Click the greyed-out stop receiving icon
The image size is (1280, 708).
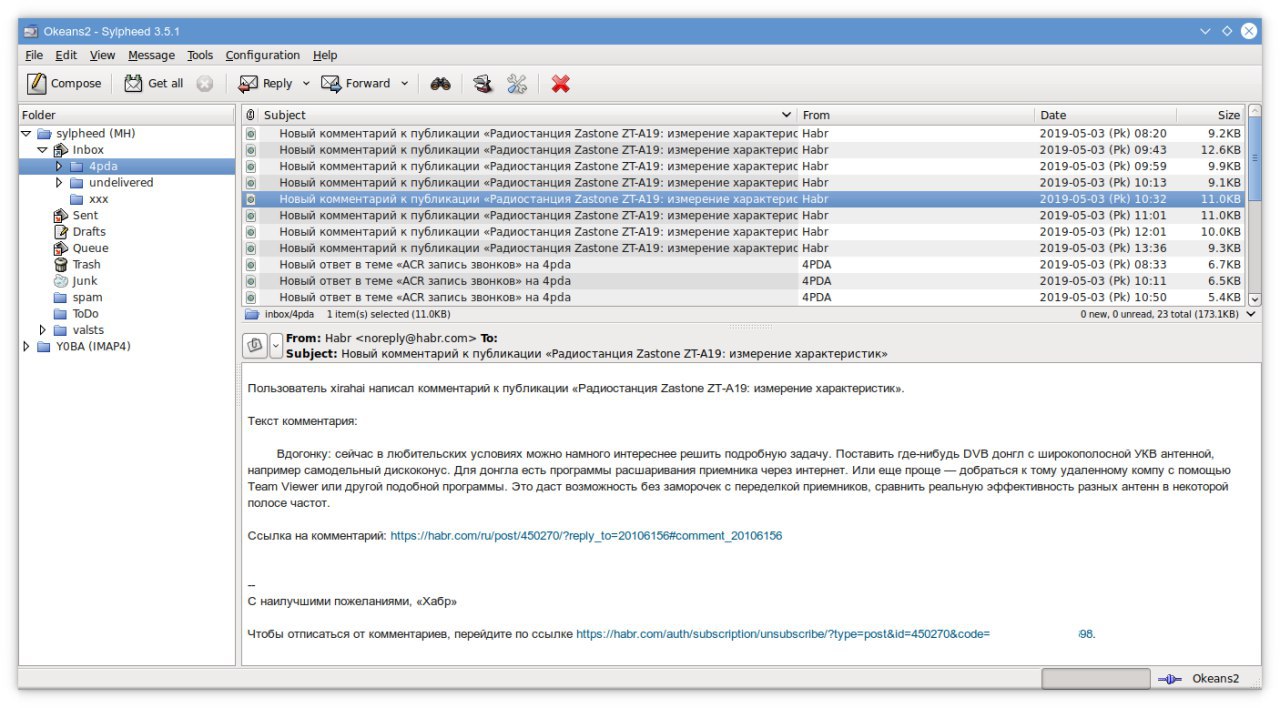click(204, 84)
